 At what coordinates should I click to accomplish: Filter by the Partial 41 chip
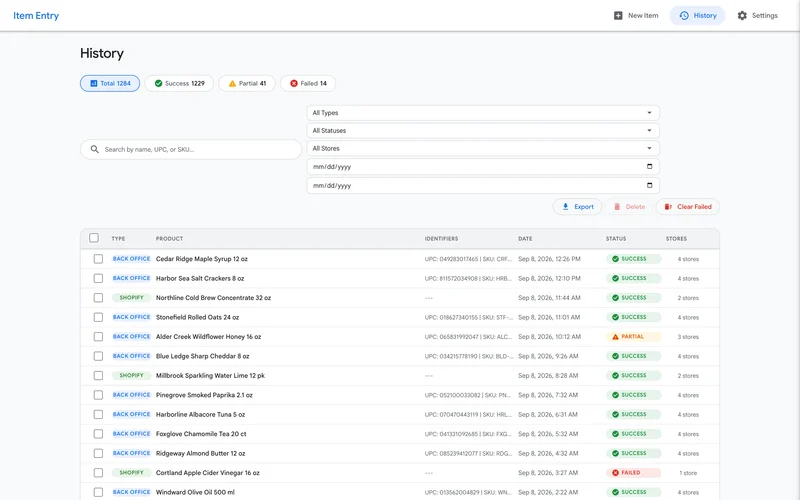pos(247,83)
